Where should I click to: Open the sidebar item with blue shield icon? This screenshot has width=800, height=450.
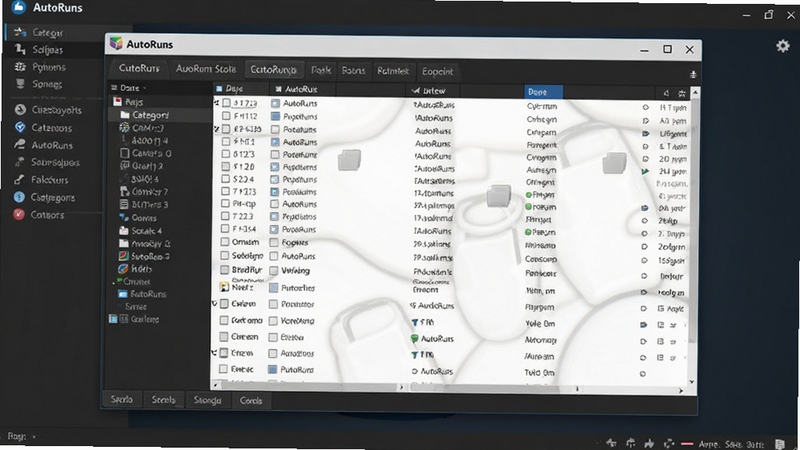click(x=20, y=128)
